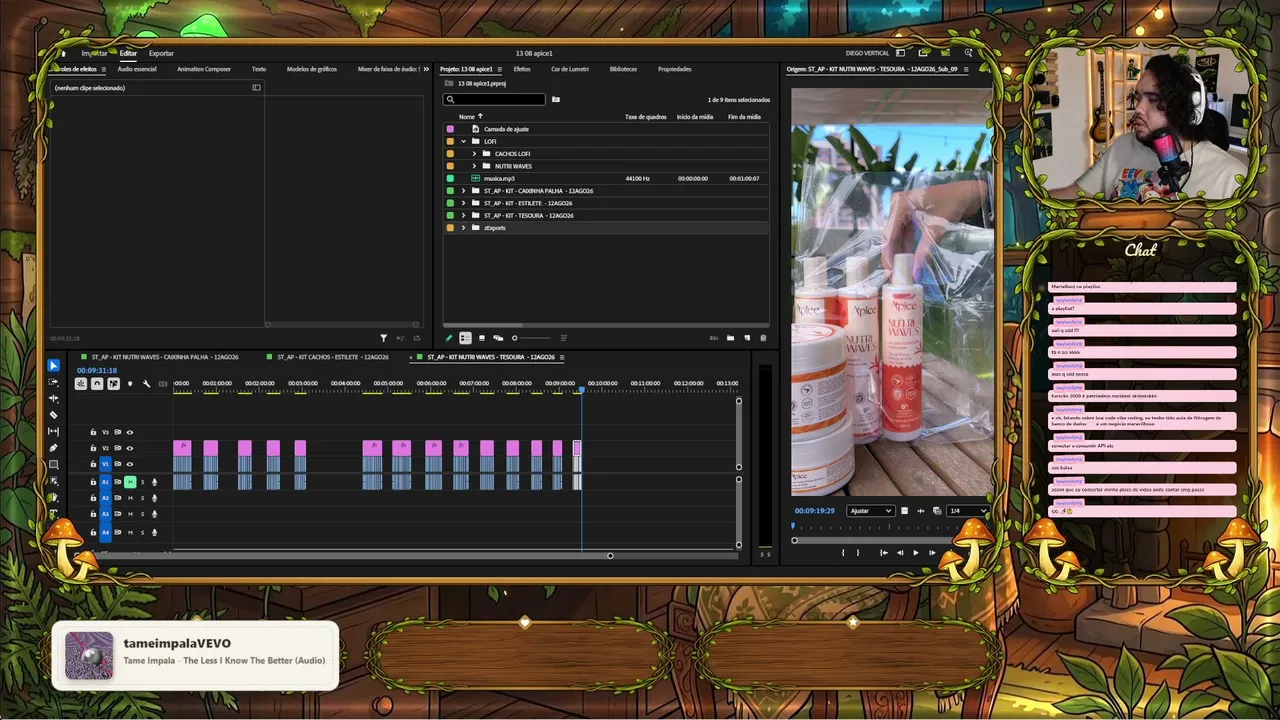Switch to the Exportar workspace tab
Viewport: 1280px width, 720px height.
[161, 53]
